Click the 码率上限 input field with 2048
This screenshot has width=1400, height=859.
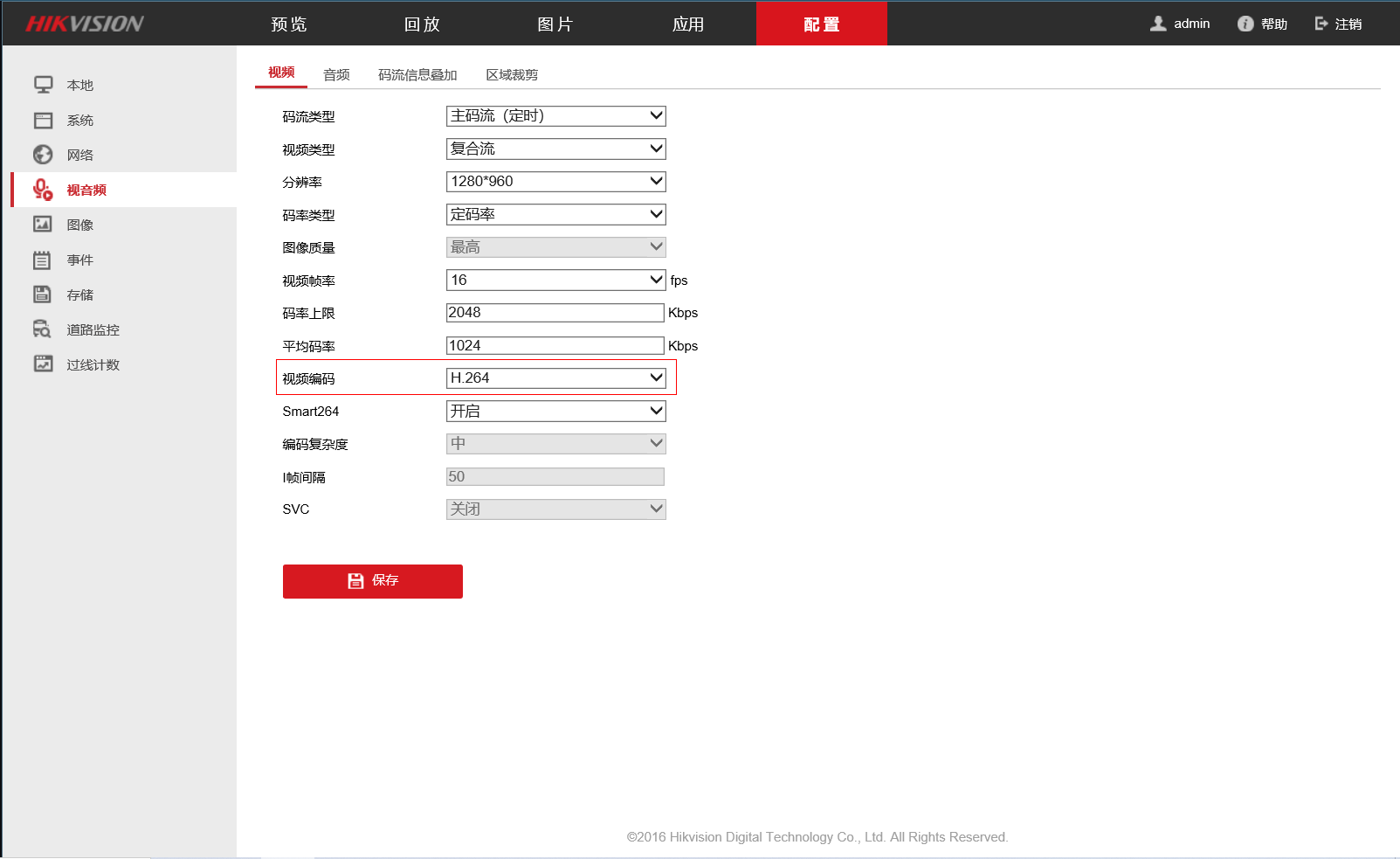(555, 313)
